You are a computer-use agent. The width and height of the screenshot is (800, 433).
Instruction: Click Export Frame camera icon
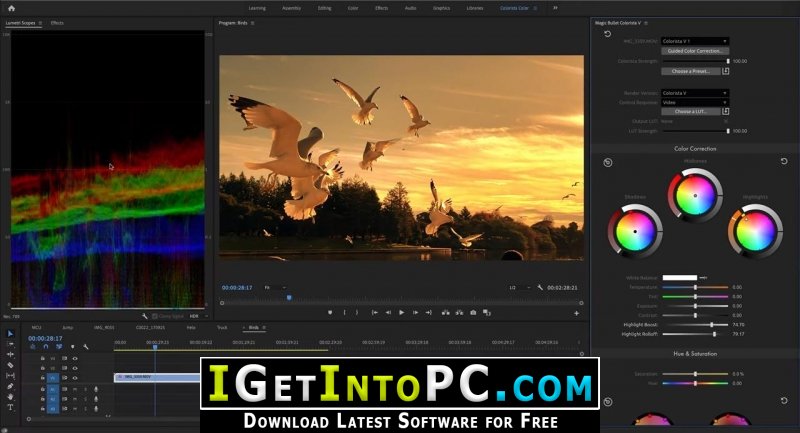[x=473, y=313]
